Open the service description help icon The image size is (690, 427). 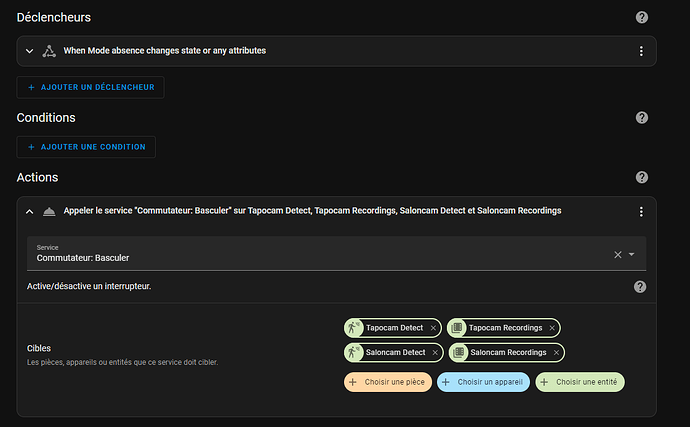pos(640,287)
